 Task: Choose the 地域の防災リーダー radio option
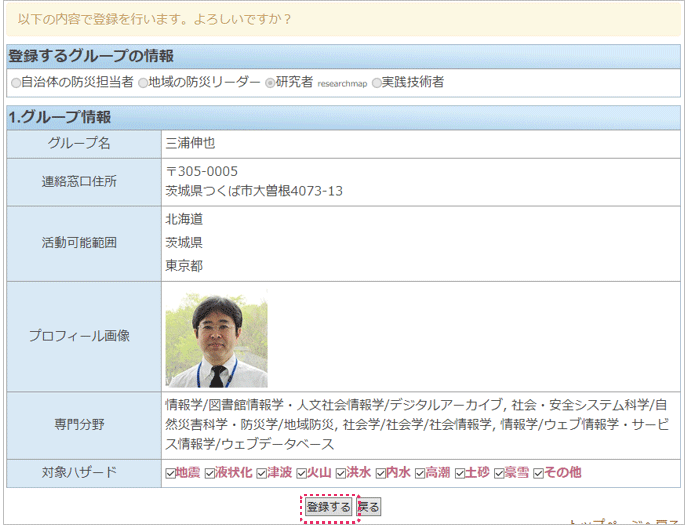pos(143,82)
